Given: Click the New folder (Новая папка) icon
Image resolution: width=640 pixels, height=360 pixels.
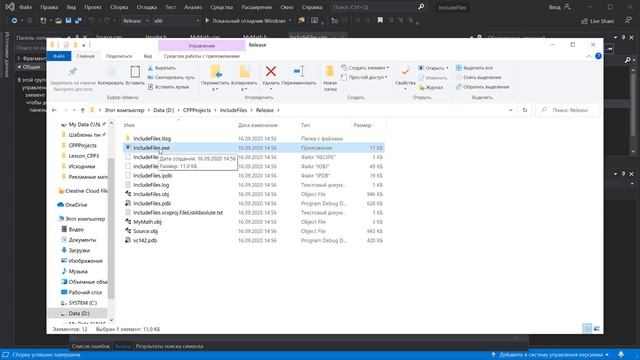Looking at the screenshot, I should [x=330, y=72].
